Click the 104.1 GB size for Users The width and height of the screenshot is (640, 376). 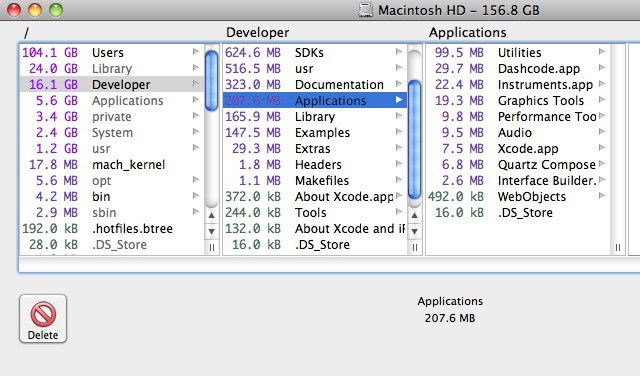point(50,52)
